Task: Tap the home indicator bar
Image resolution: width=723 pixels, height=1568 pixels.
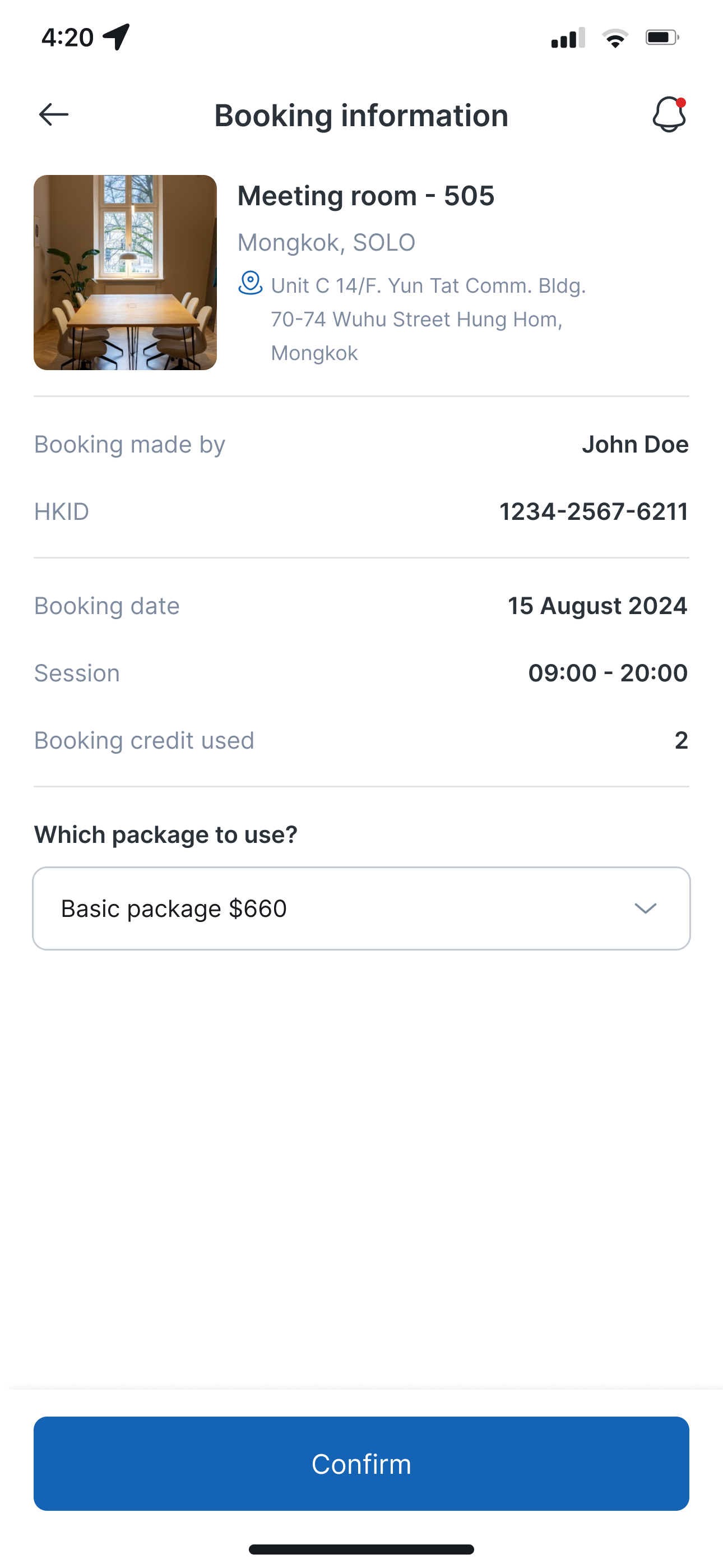Action: click(361, 1549)
